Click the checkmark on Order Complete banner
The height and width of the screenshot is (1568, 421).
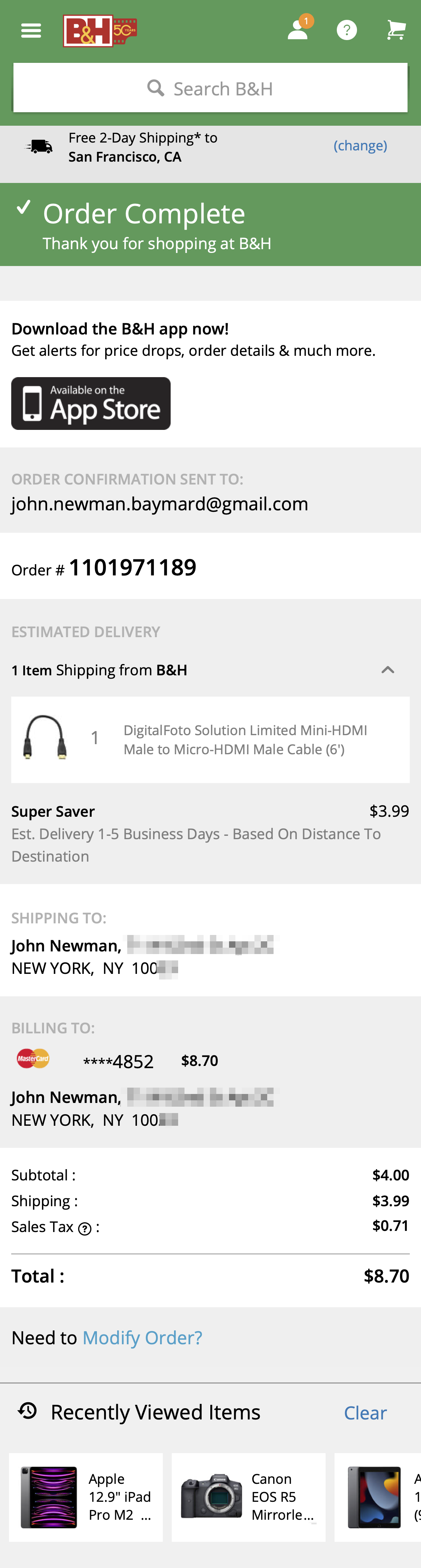pyautogui.click(x=23, y=210)
